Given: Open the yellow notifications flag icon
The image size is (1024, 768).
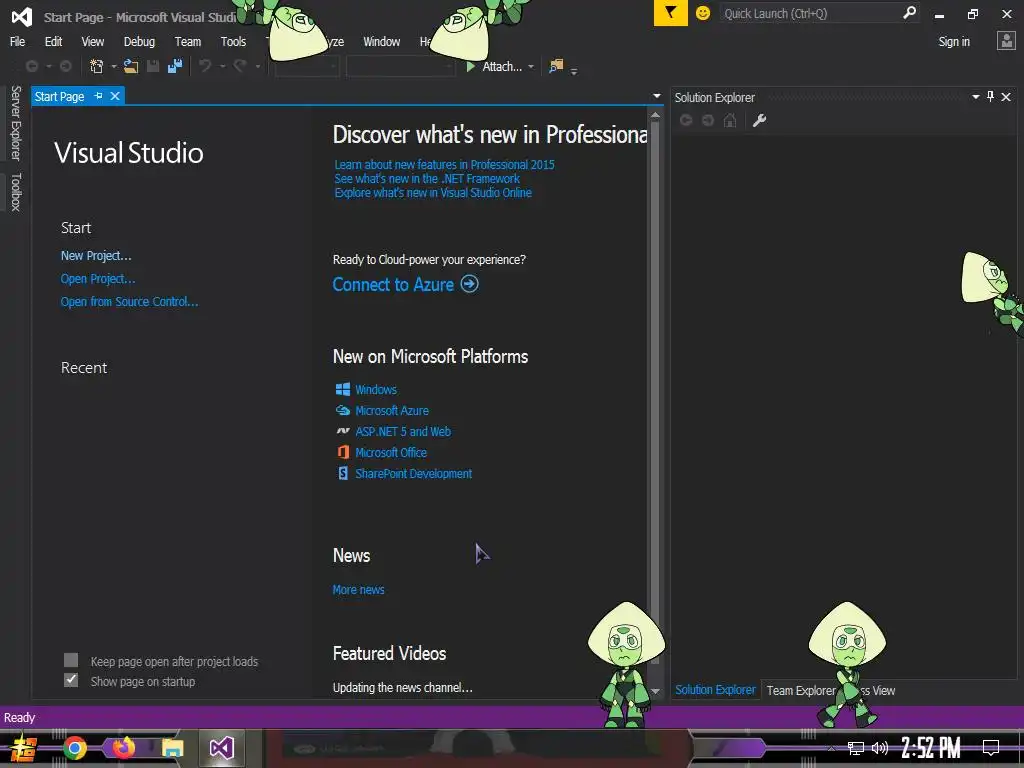Looking at the screenshot, I should [671, 13].
